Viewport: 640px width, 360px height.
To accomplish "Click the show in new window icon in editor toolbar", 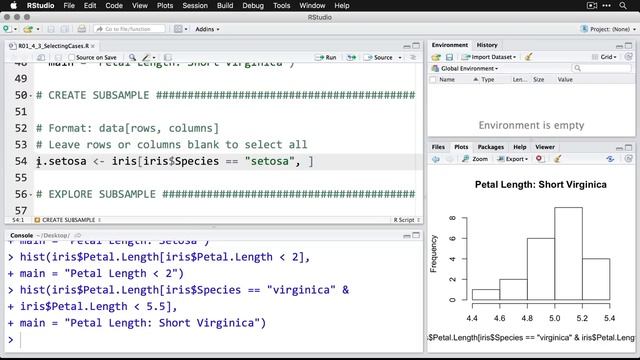I will pyautogui.click(x=41, y=58).
